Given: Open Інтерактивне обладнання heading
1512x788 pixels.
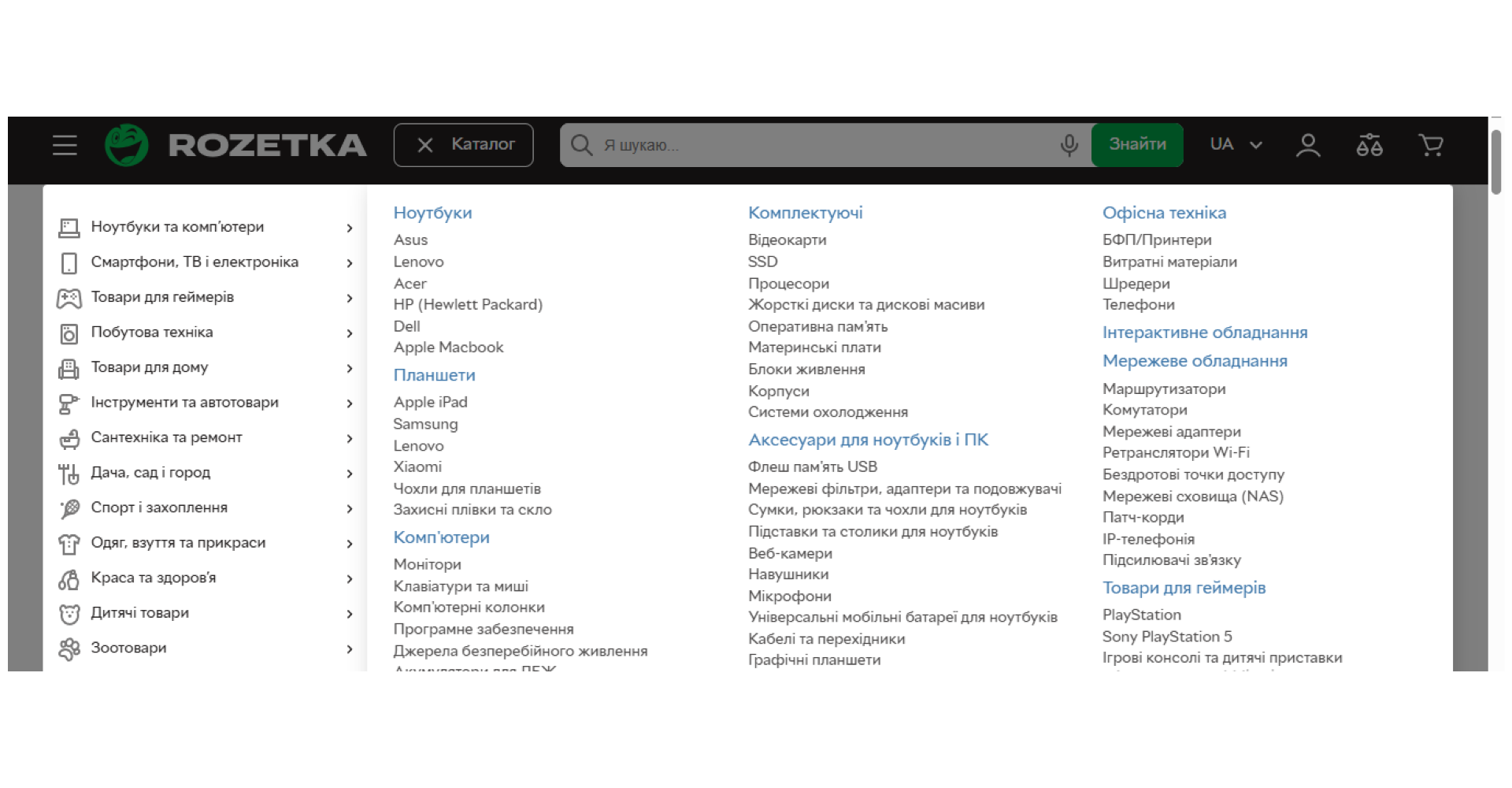Looking at the screenshot, I should point(1205,333).
